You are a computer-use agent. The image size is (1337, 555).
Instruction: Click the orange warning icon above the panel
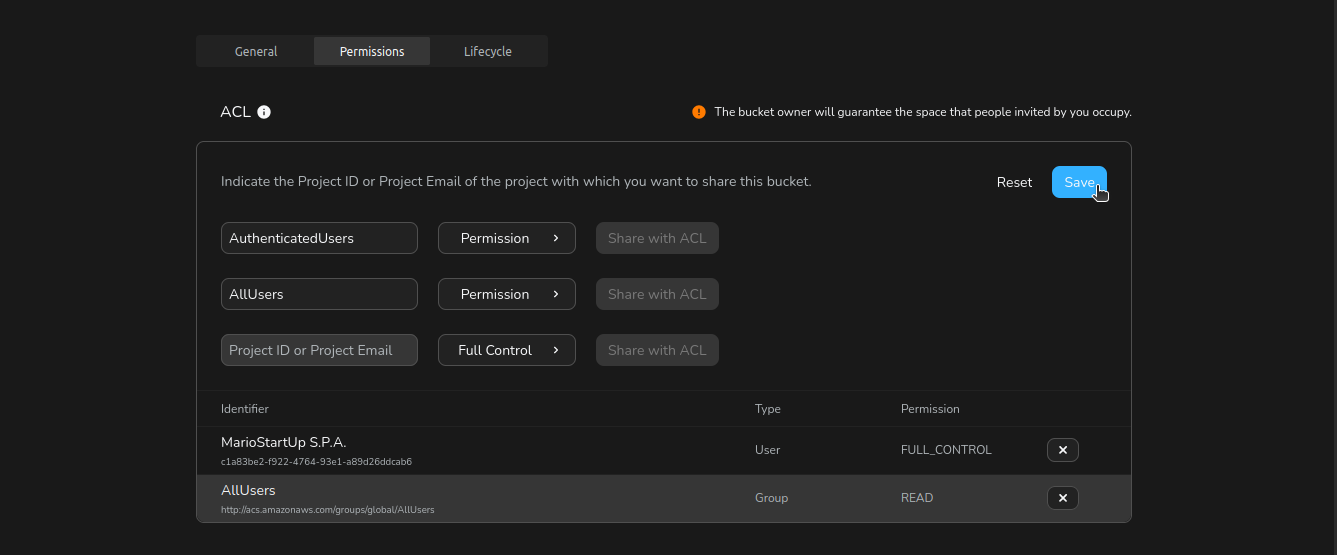coord(699,112)
